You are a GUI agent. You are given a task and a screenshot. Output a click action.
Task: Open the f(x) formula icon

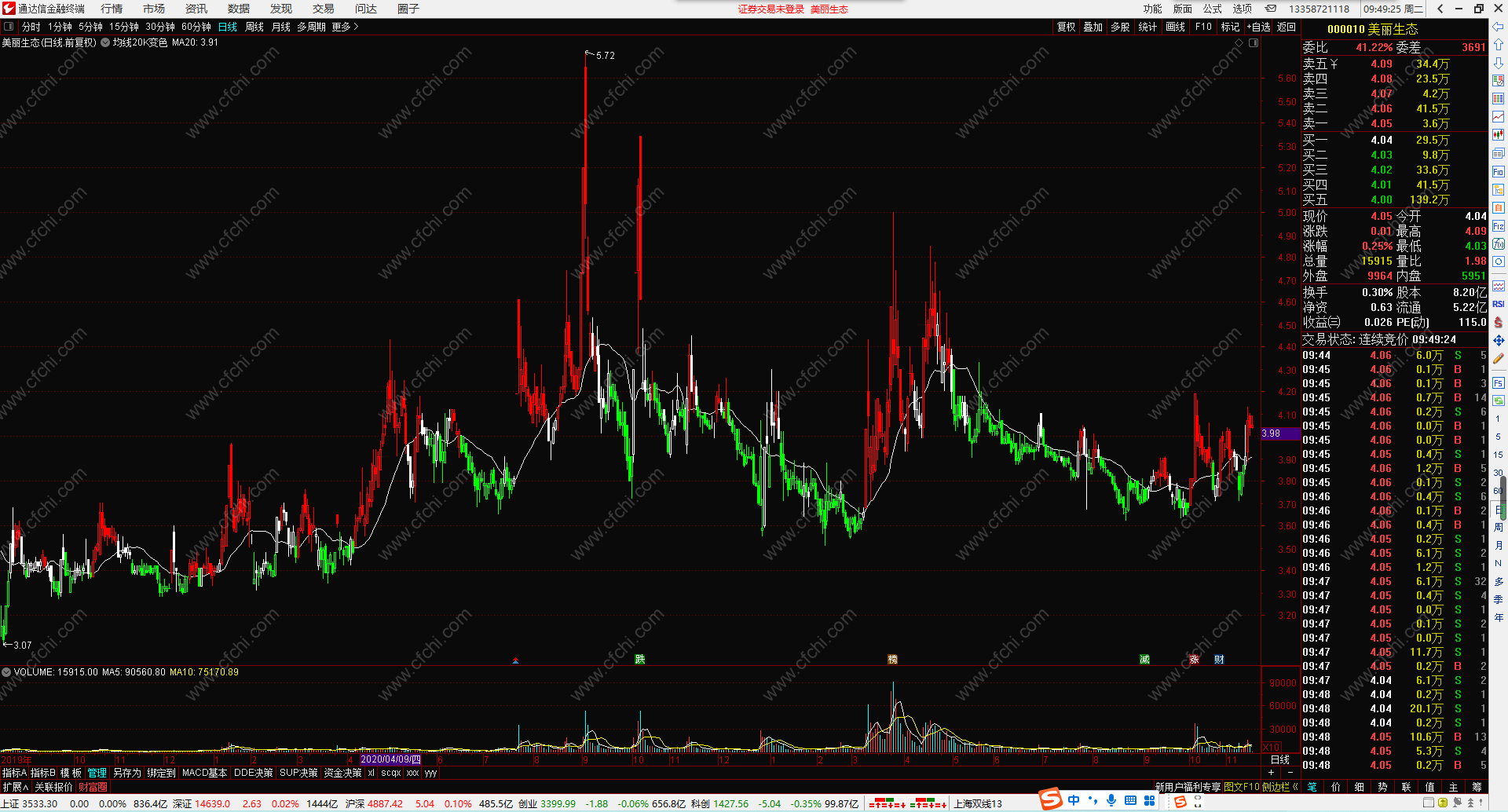click(x=1499, y=244)
